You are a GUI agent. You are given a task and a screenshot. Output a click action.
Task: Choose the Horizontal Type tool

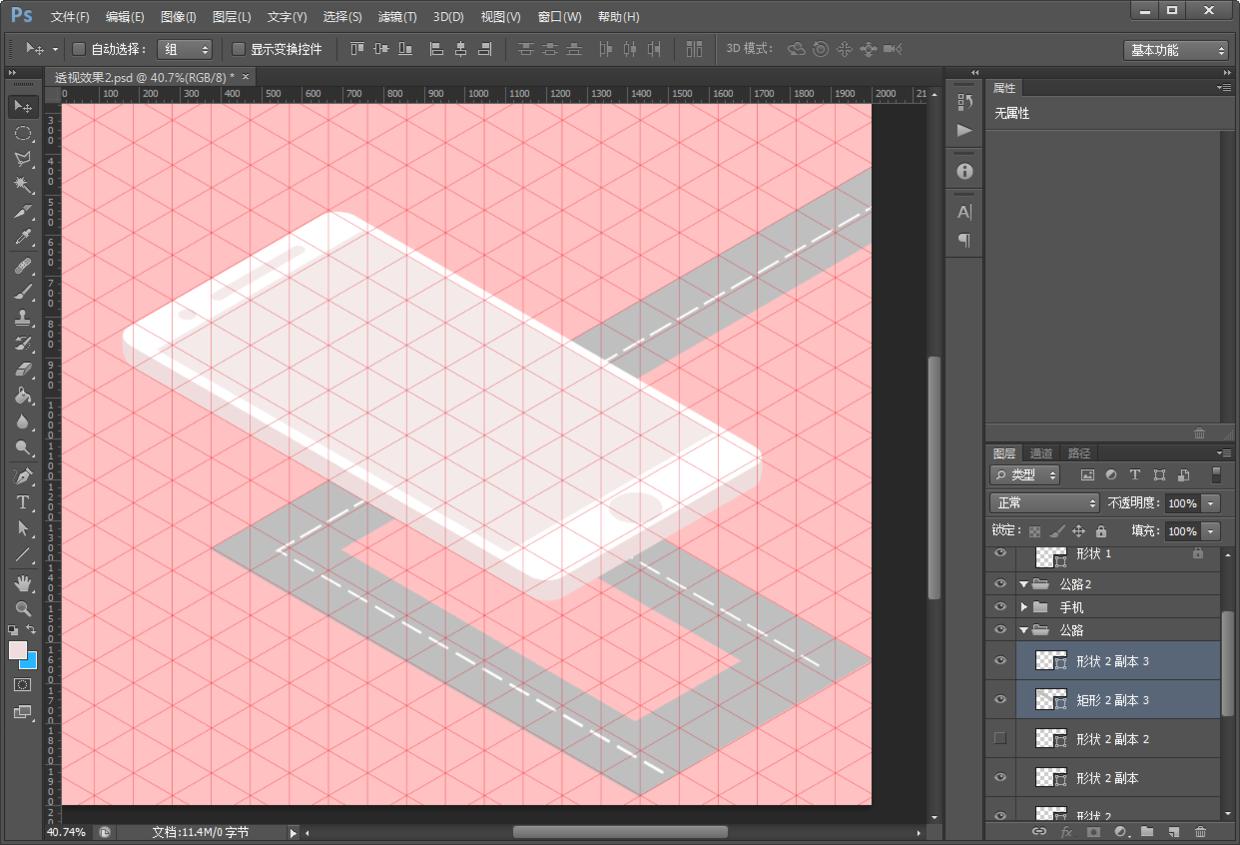[x=22, y=502]
